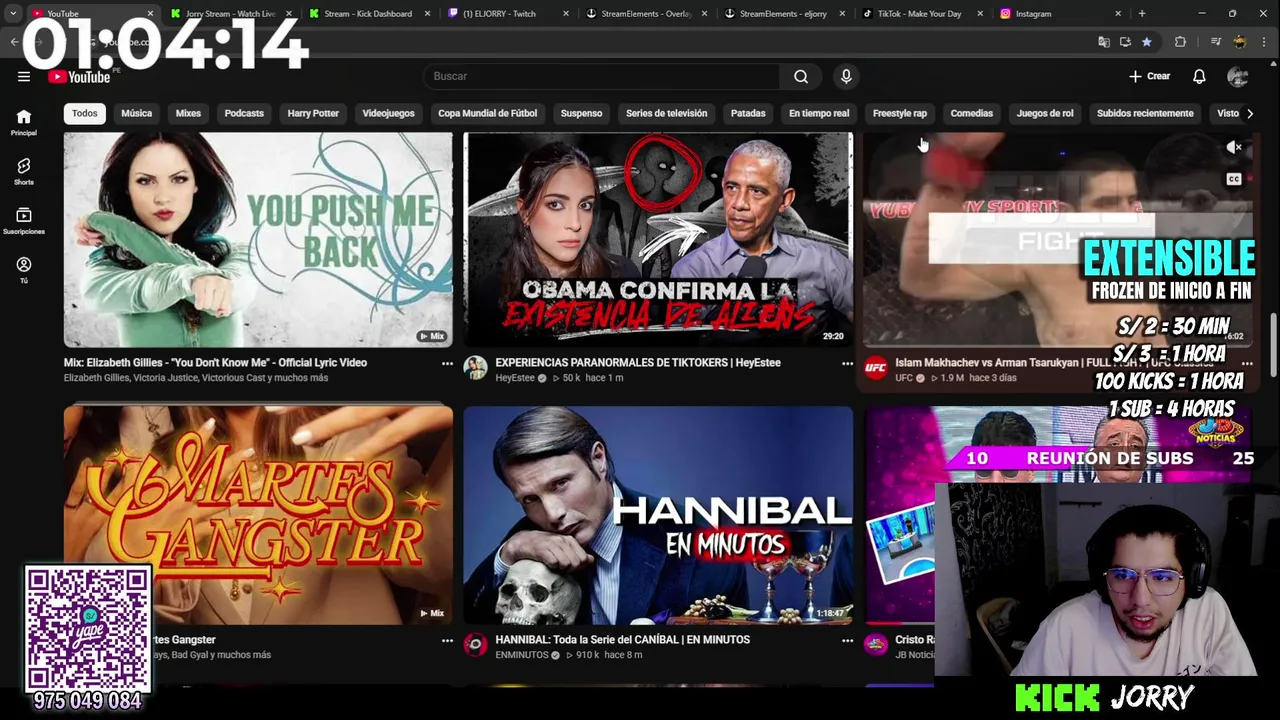Open JB Noticias channel avatar
The height and width of the screenshot is (720, 1280).
[x=875, y=645]
